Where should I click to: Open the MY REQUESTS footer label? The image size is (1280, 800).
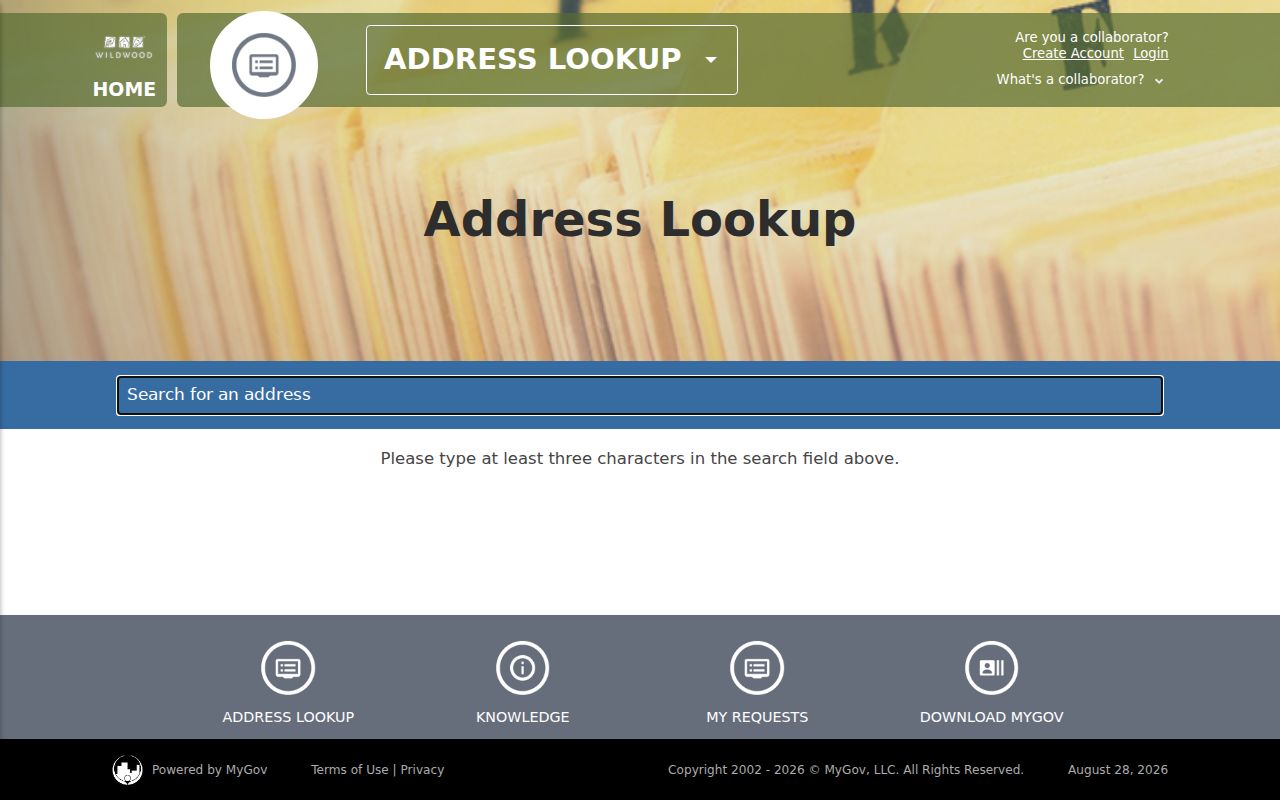tap(757, 717)
